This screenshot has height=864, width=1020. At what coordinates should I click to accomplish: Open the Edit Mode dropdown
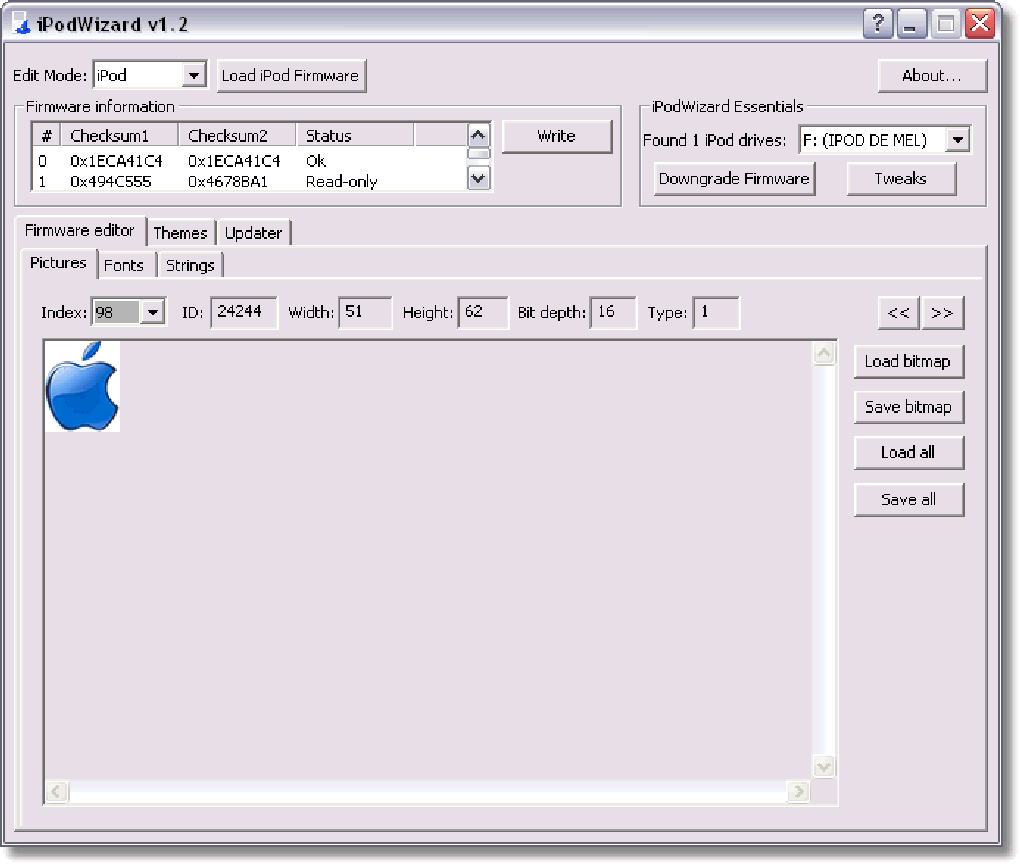[x=193, y=75]
